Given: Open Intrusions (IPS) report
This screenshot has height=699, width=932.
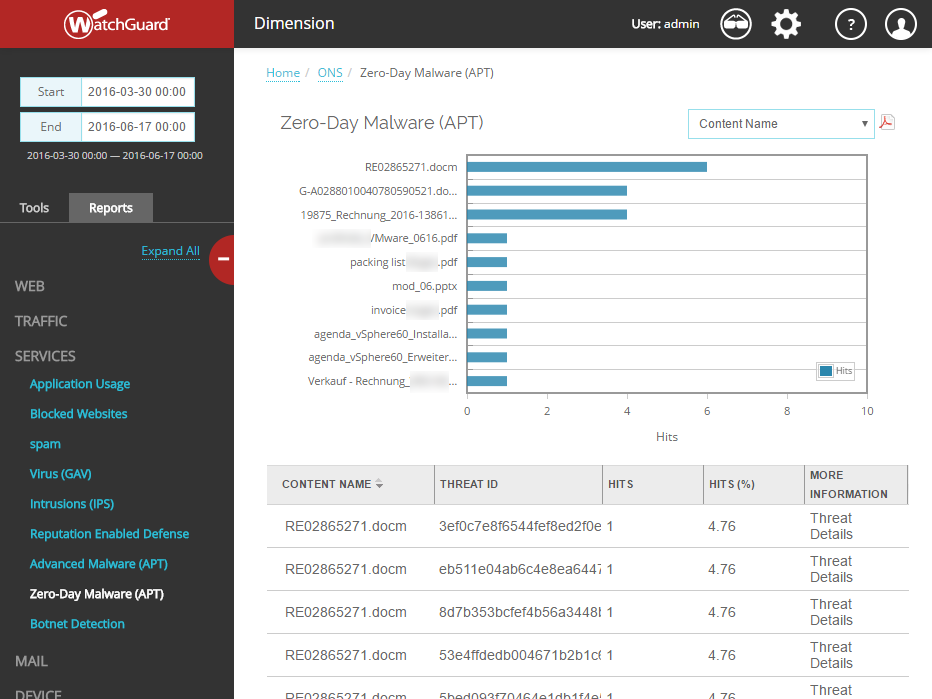Looking at the screenshot, I should click(72, 504).
